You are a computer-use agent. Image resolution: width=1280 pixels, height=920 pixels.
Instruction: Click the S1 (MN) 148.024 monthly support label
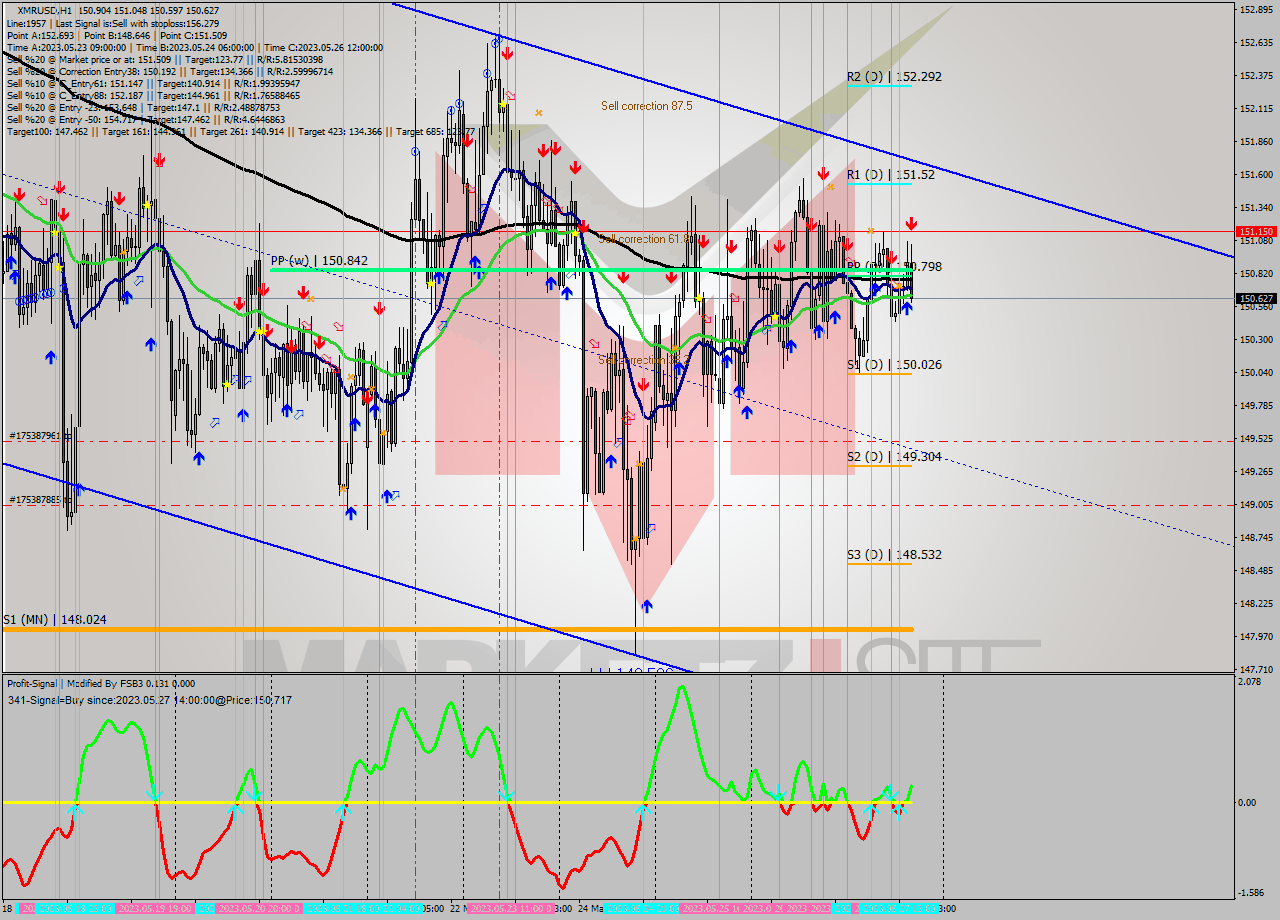pos(54,619)
